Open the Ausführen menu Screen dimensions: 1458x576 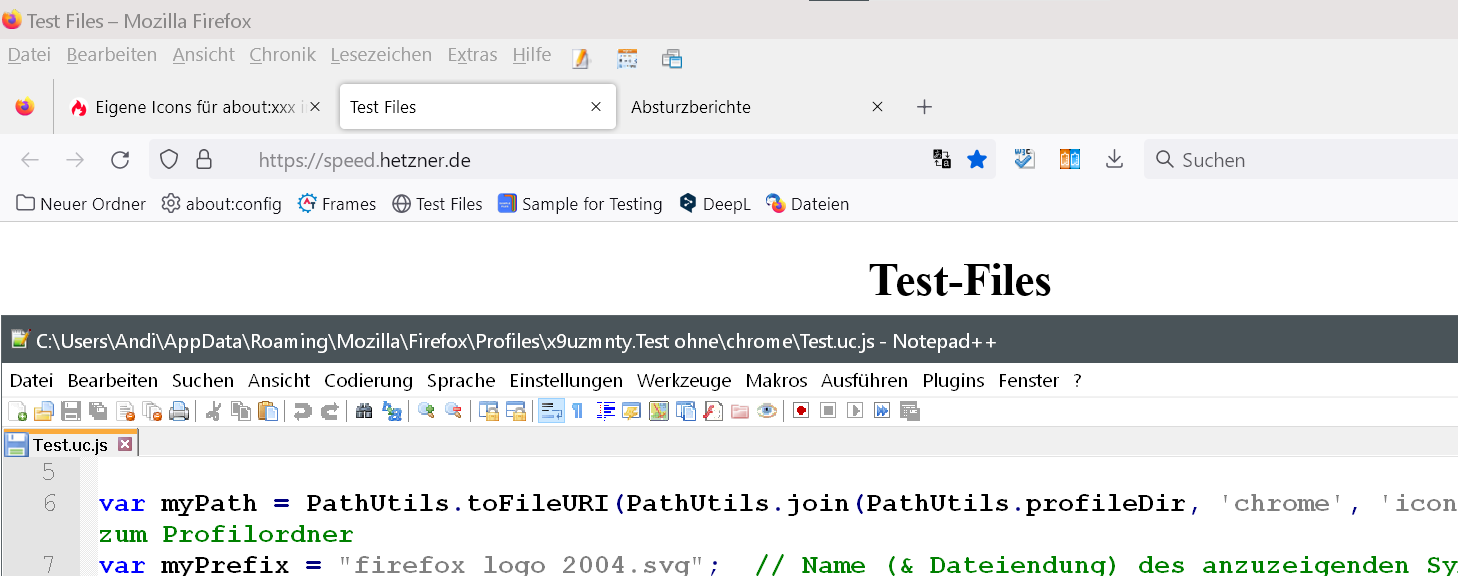[x=865, y=380]
